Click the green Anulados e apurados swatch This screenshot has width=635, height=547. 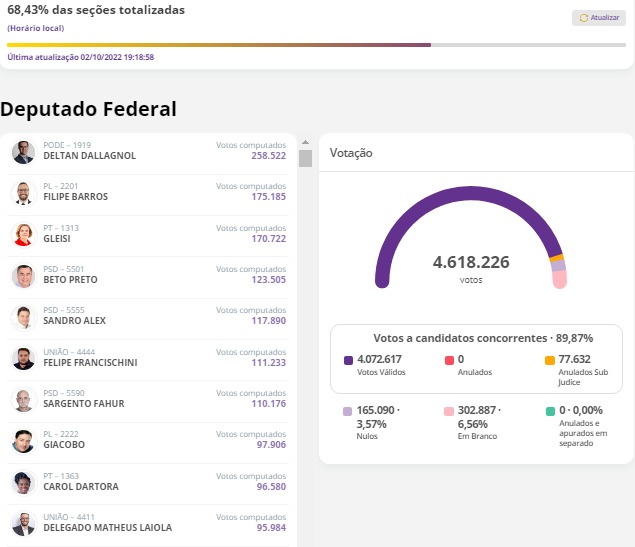[550, 411]
